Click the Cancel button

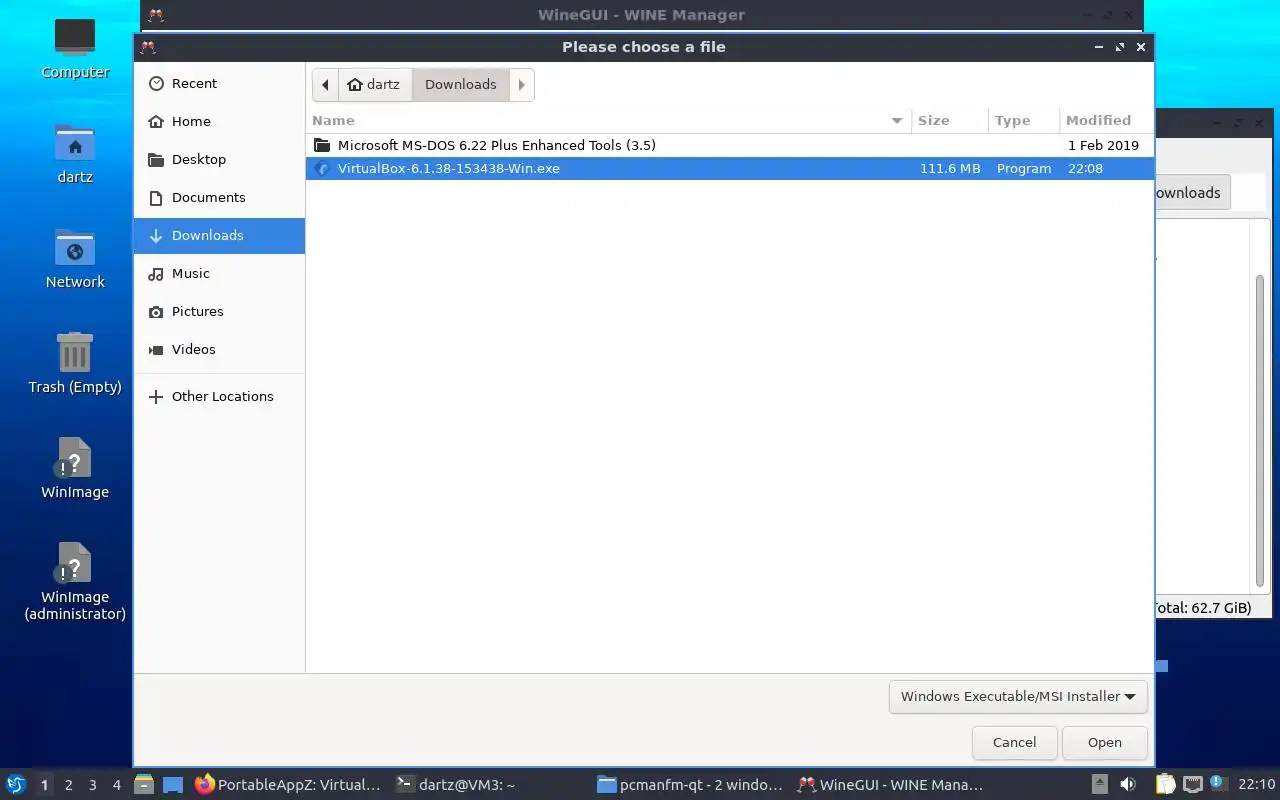1014,743
